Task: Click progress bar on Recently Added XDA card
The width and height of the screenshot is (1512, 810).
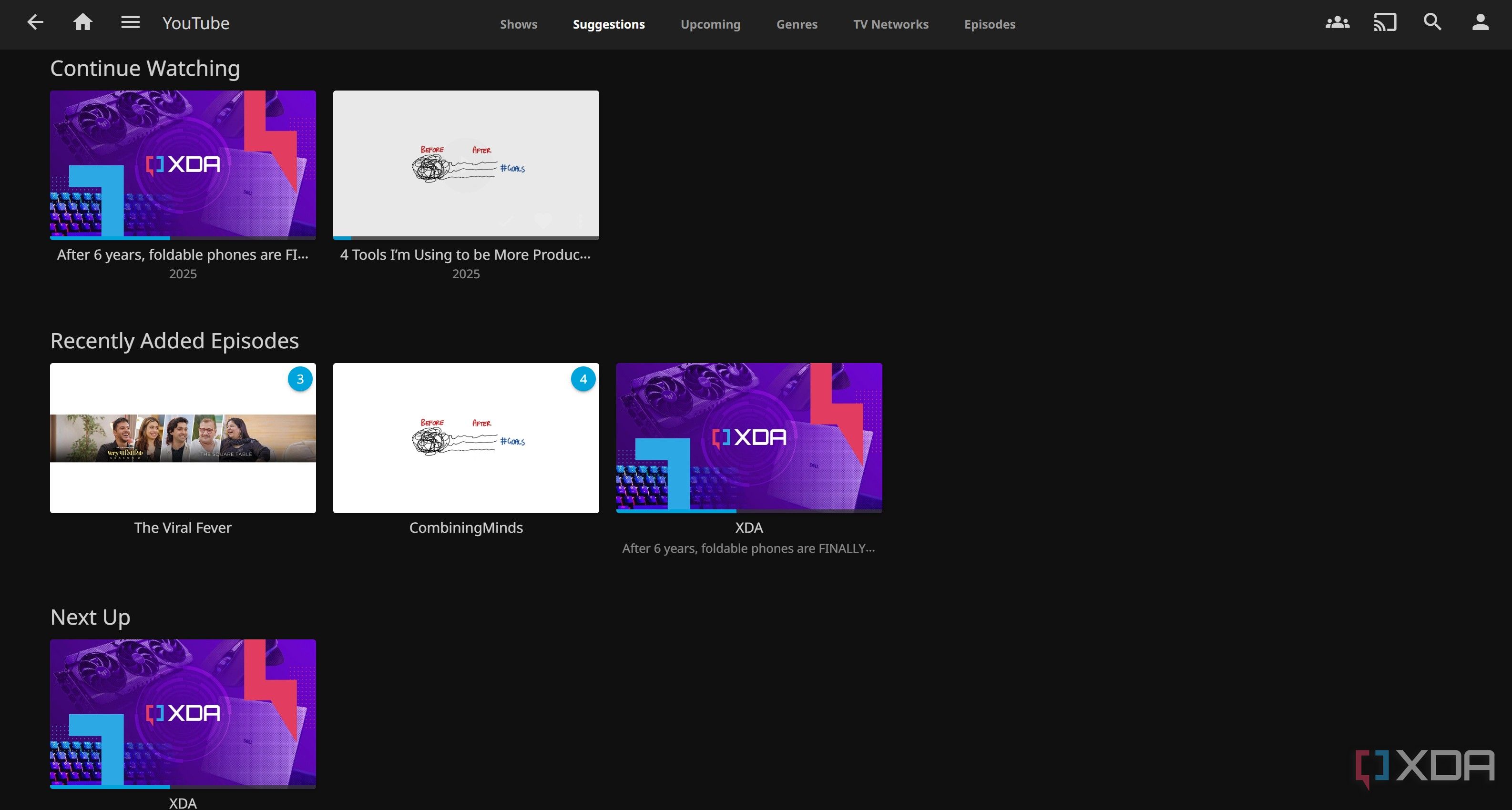Action: click(749, 511)
